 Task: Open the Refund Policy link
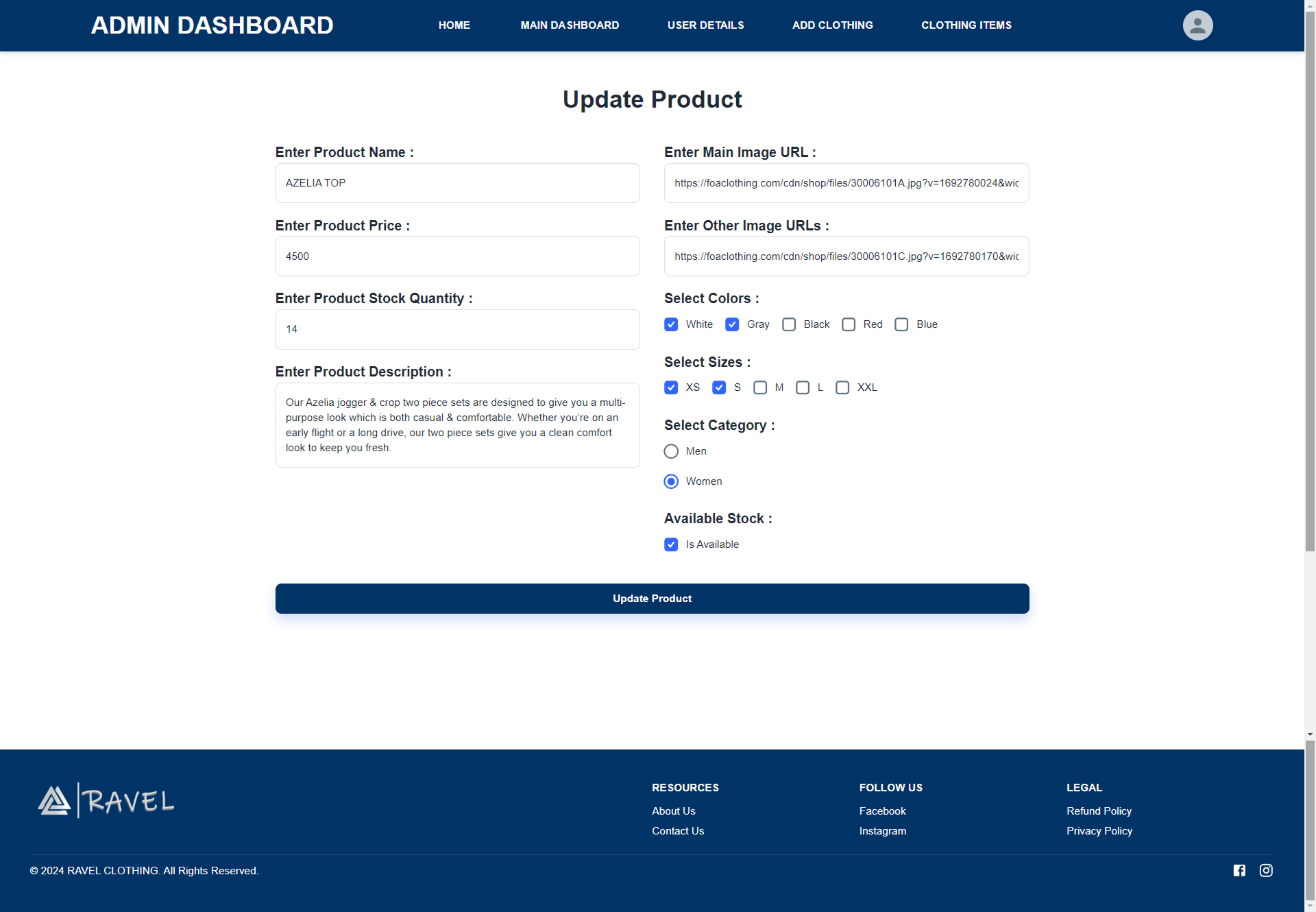pyautogui.click(x=1099, y=811)
